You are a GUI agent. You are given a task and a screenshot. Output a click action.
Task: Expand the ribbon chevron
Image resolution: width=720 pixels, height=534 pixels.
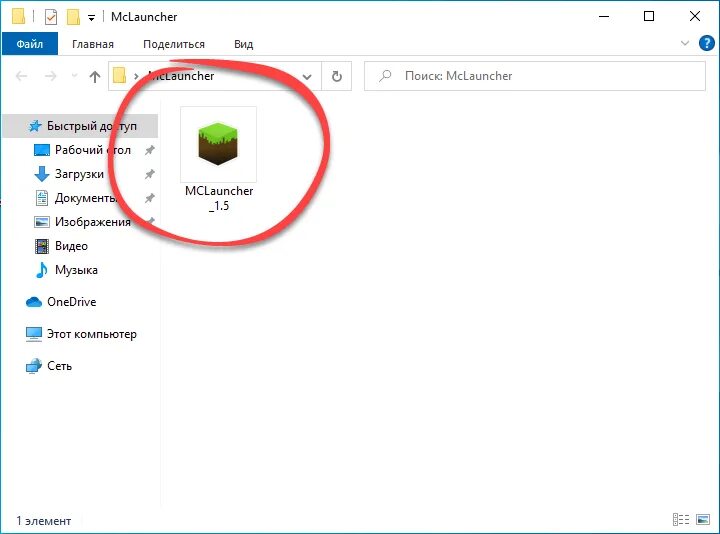tap(685, 43)
